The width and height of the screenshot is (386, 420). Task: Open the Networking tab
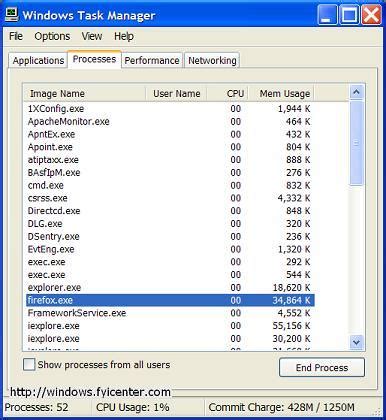pyautogui.click(x=212, y=60)
